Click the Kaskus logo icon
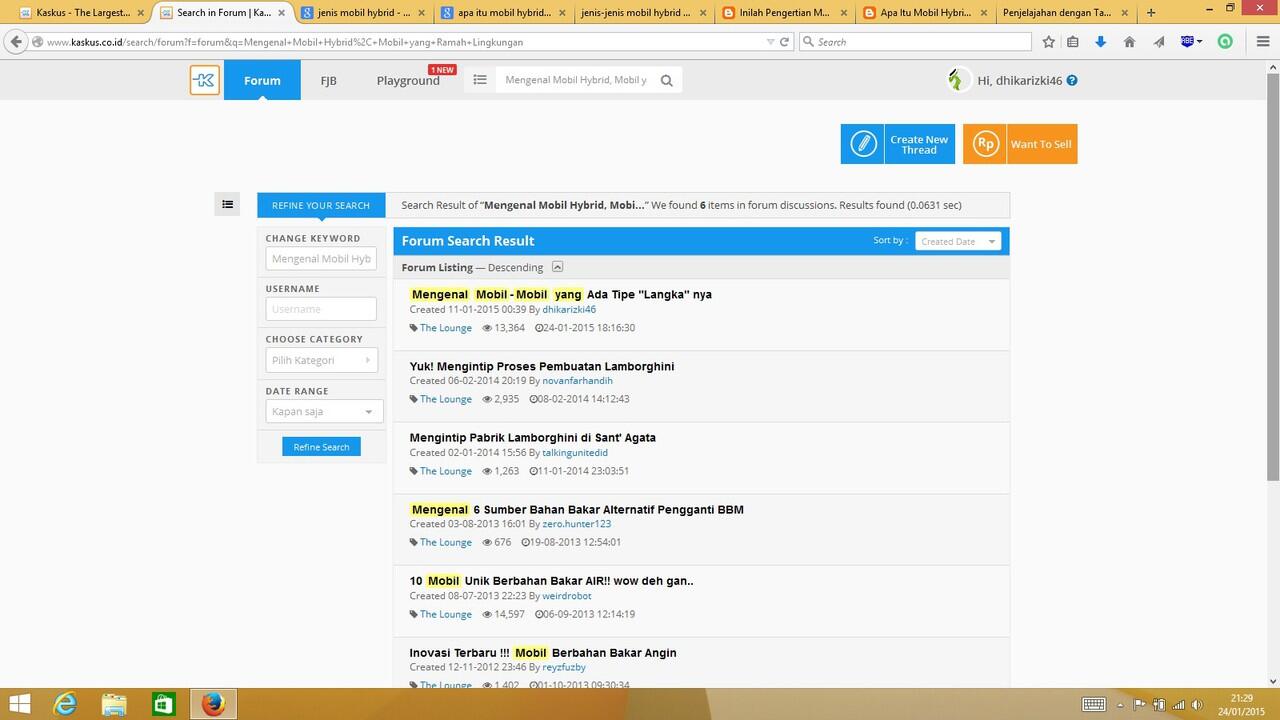 [205, 80]
